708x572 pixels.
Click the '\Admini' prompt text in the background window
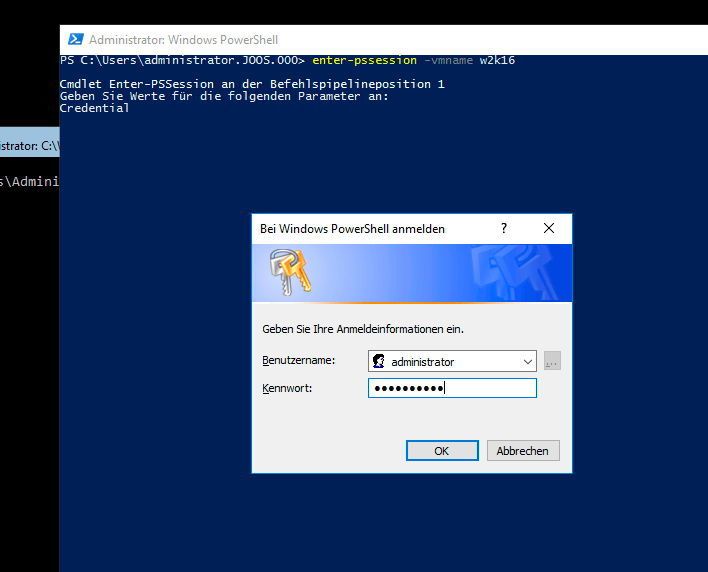(29, 181)
